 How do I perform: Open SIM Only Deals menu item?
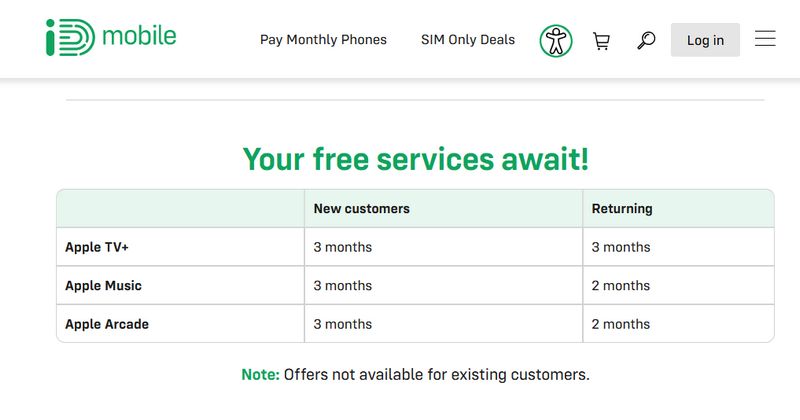point(468,40)
